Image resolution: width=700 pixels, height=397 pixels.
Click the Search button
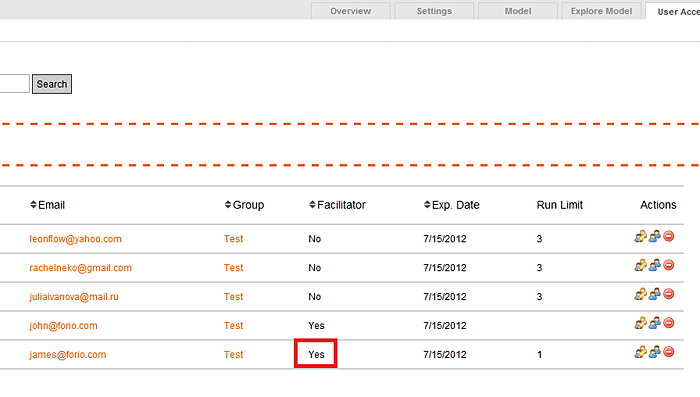pos(52,84)
